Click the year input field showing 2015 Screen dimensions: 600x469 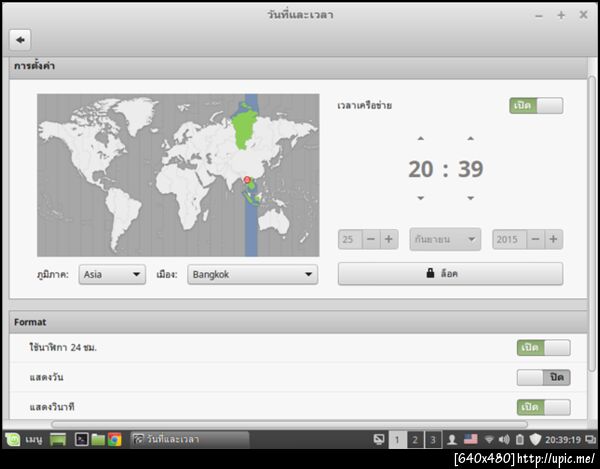coord(510,239)
